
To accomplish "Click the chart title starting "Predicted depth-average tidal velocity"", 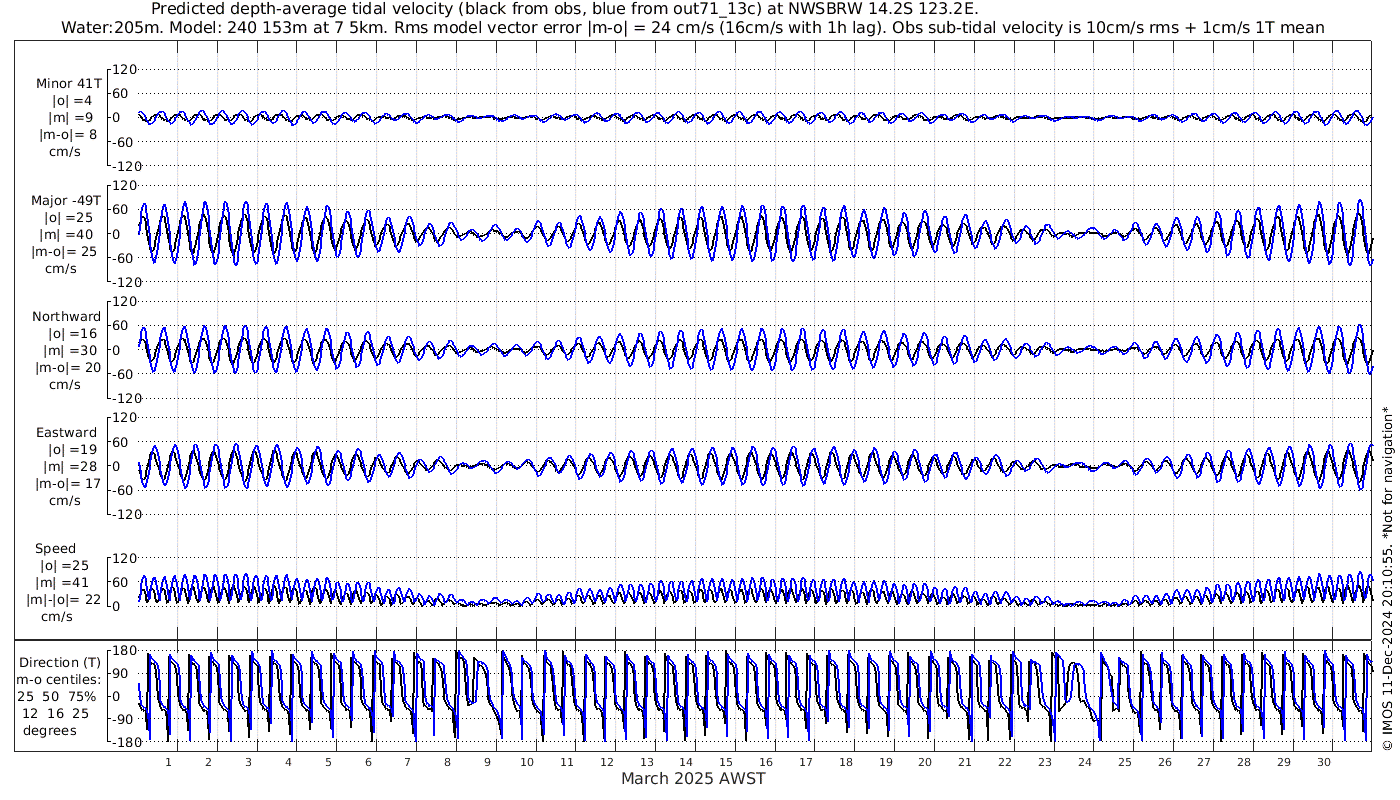I will pyautogui.click(x=564, y=9).
